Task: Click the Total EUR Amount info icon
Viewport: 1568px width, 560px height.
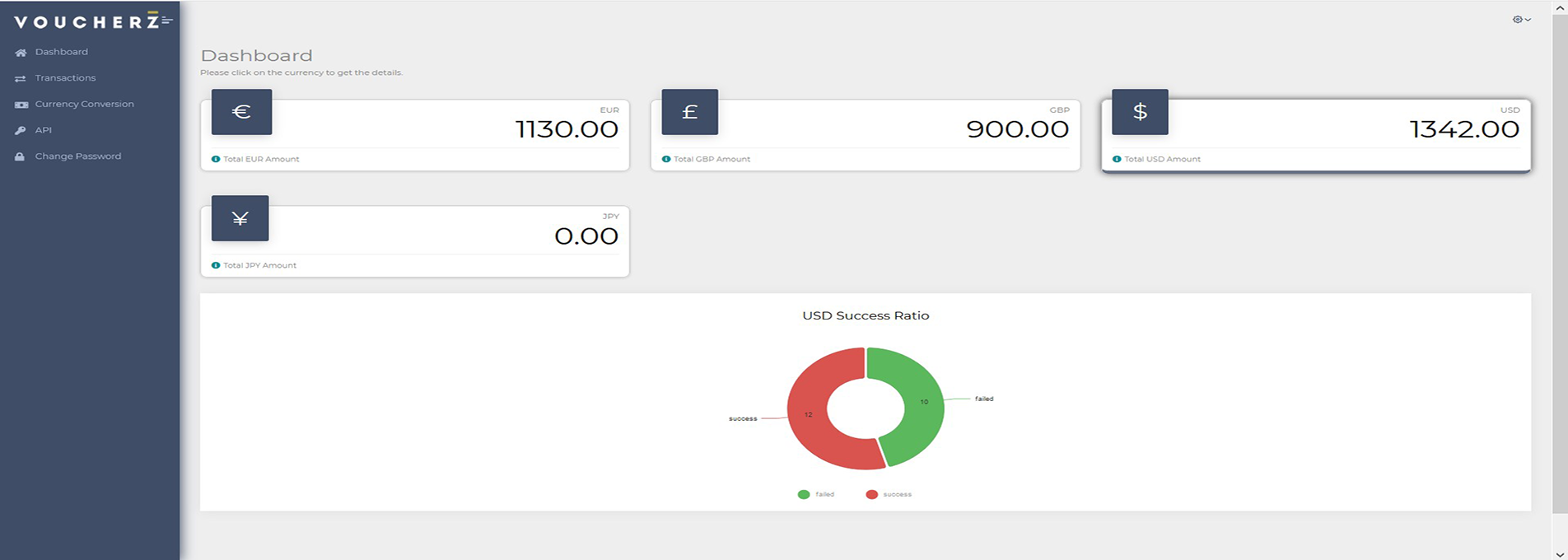Action: 216,159
